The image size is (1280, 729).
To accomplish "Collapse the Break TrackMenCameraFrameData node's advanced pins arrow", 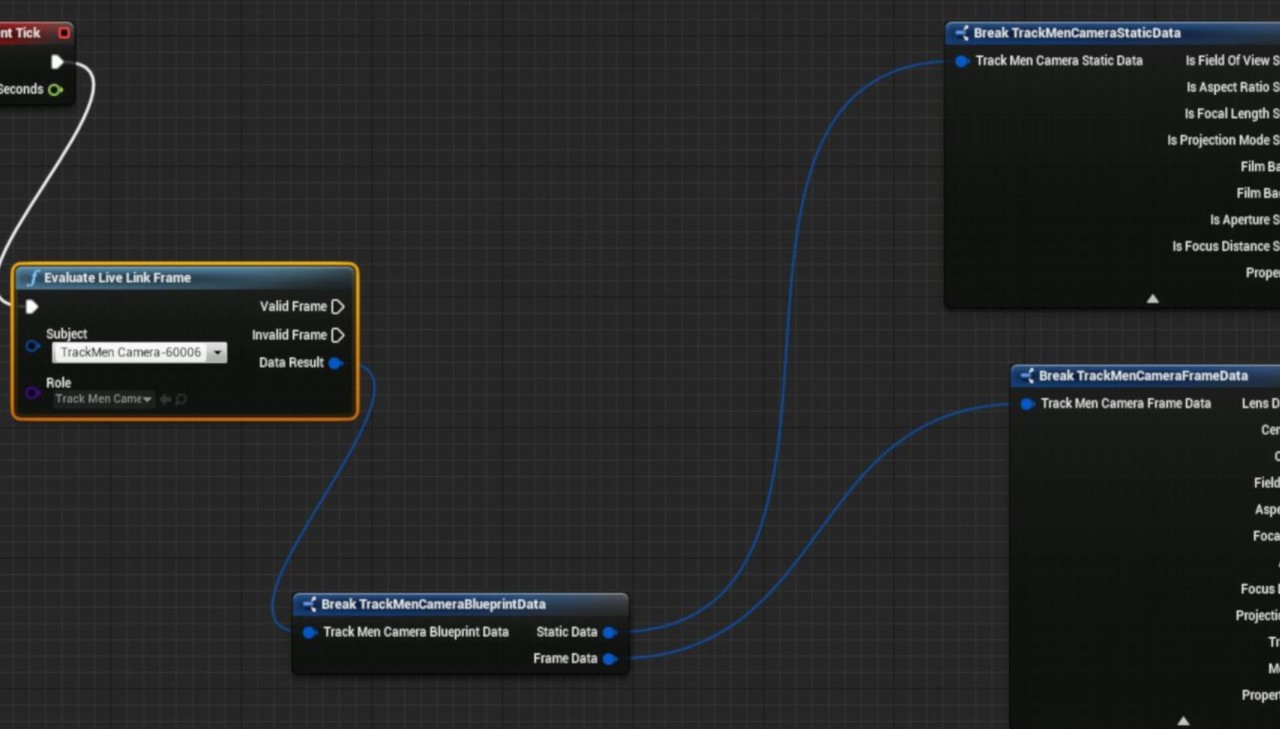I will [x=1183, y=720].
